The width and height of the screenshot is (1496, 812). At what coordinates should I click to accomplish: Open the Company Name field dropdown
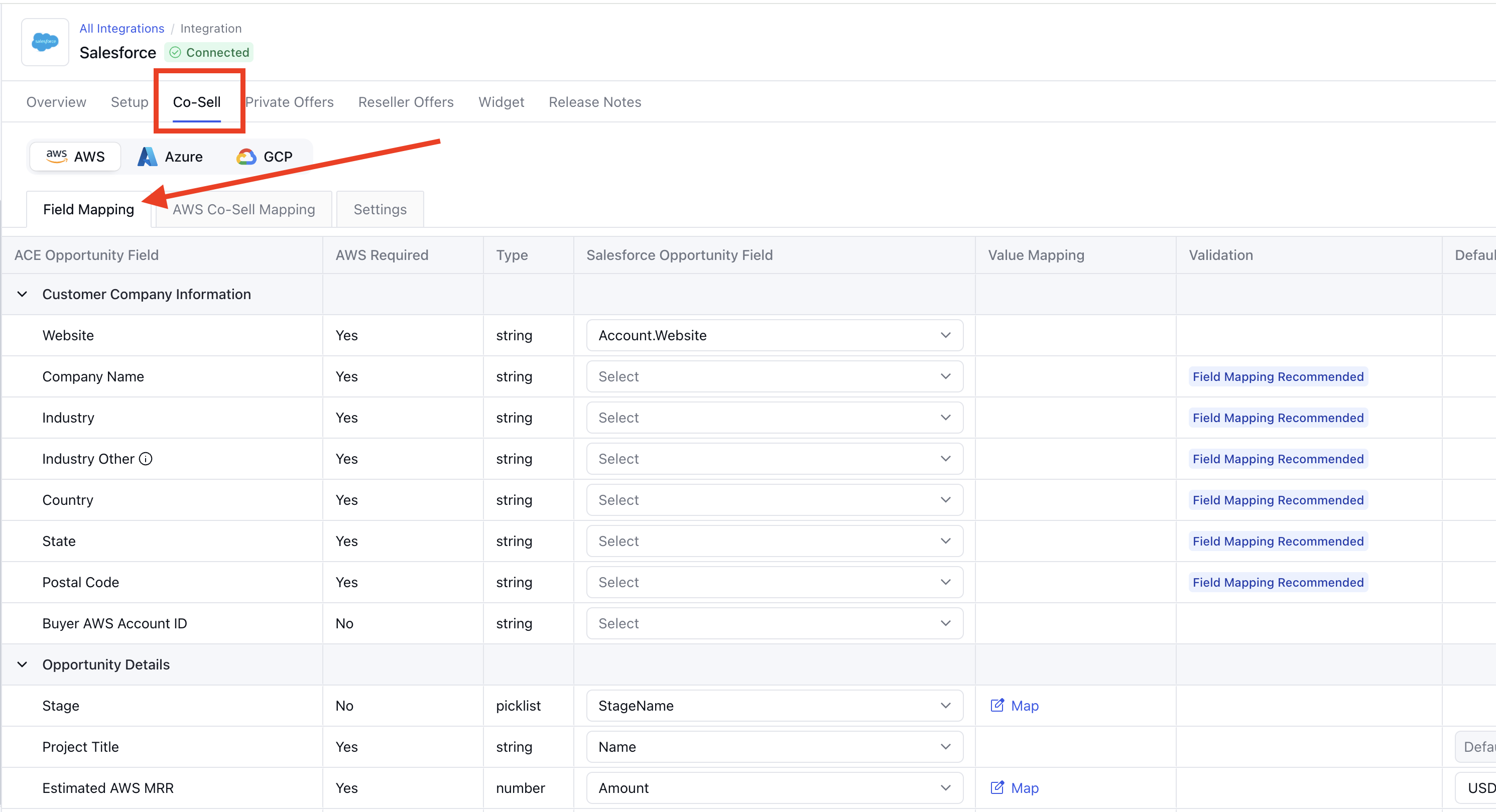pos(774,377)
